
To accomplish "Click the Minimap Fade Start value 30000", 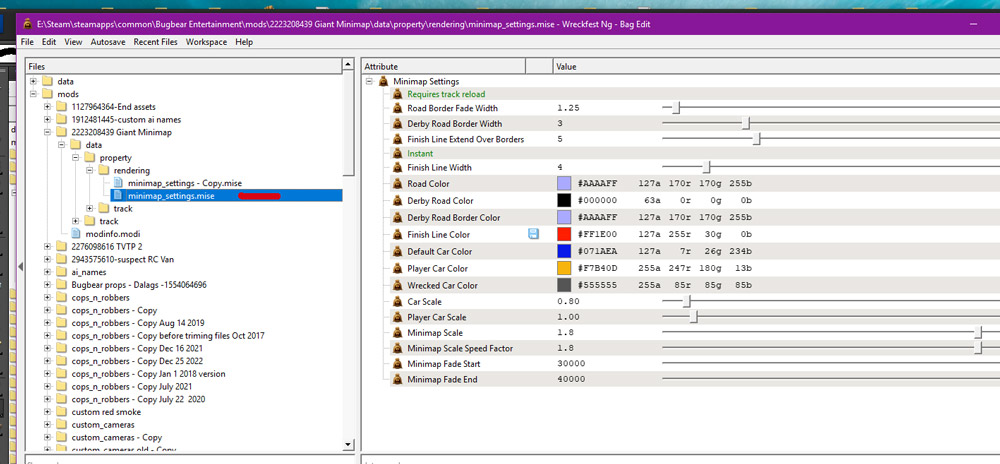I will 571,364.
